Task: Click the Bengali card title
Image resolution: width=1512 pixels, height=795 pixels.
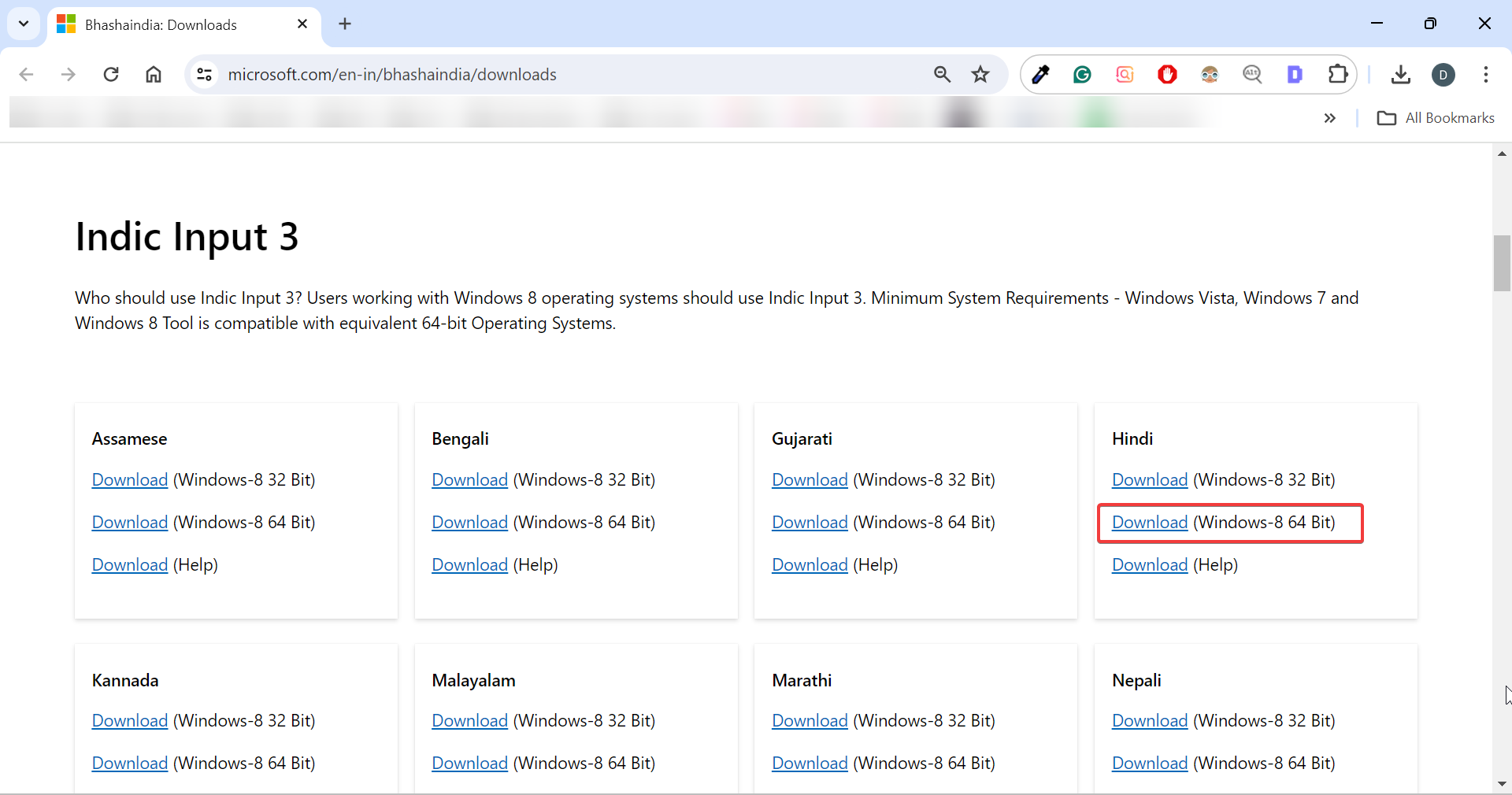Action: click(x=461, y=439)
